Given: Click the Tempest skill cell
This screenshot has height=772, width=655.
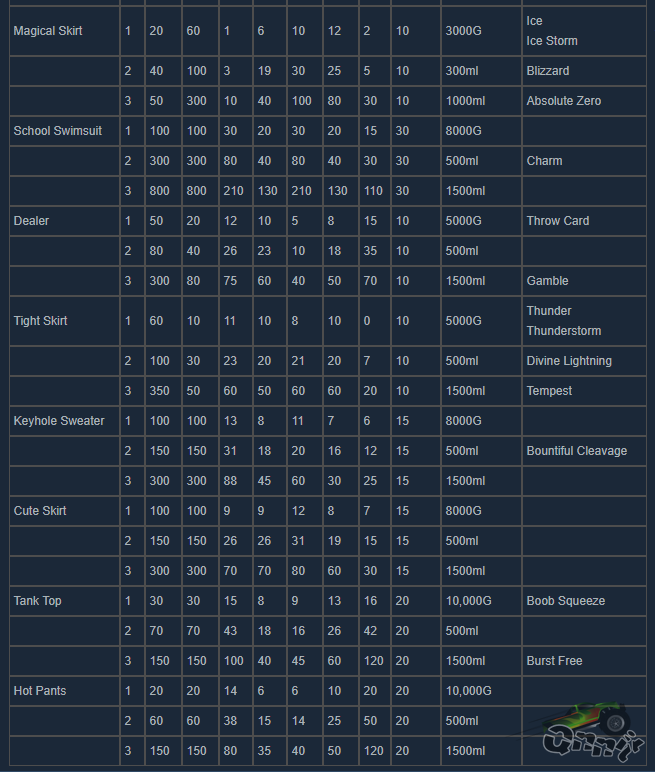Looking at the screenshot, I should tap(549, 391).
